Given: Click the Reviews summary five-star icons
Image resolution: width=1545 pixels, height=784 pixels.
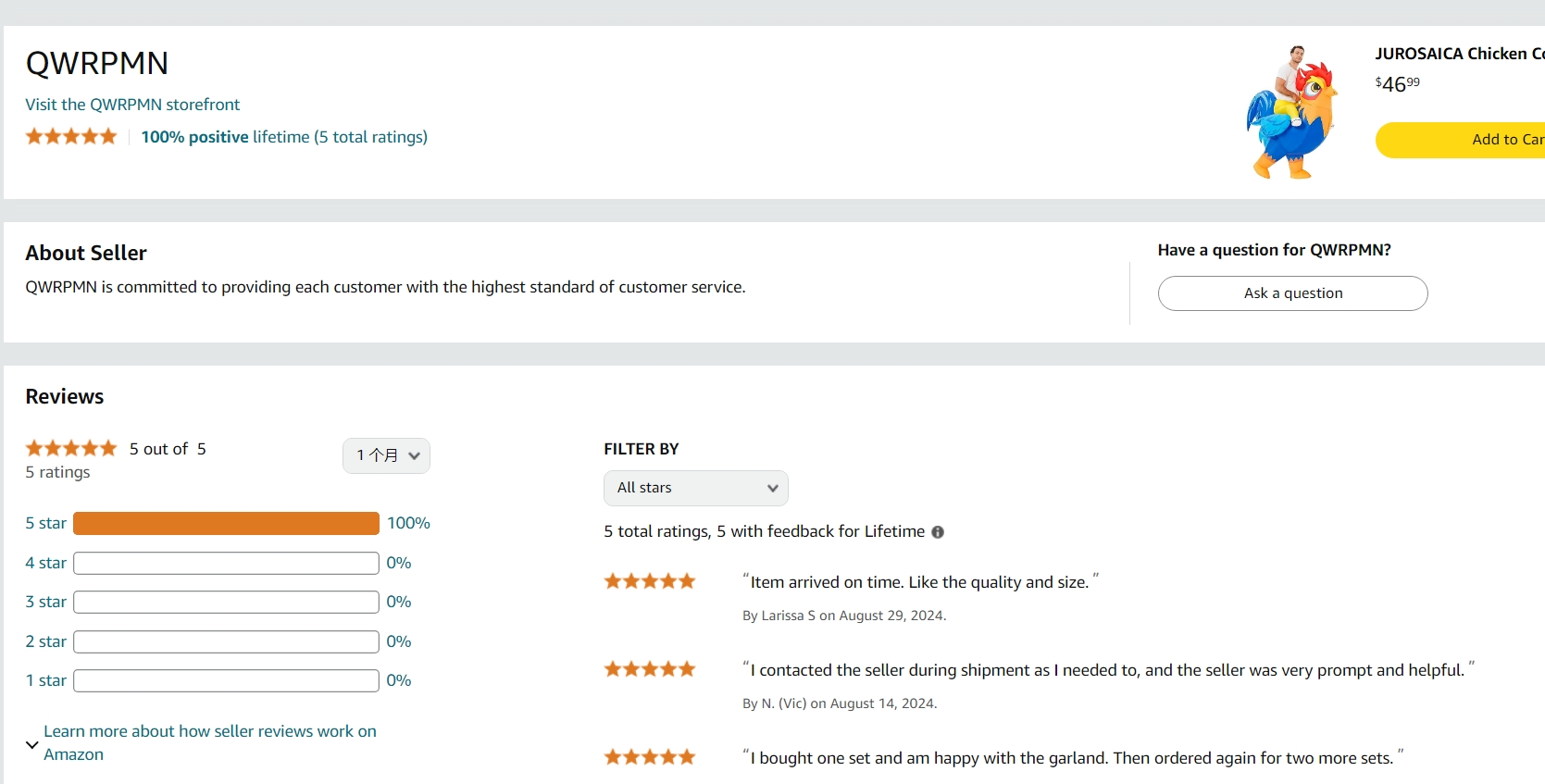Looking at the screenshot, I should 71,449.
